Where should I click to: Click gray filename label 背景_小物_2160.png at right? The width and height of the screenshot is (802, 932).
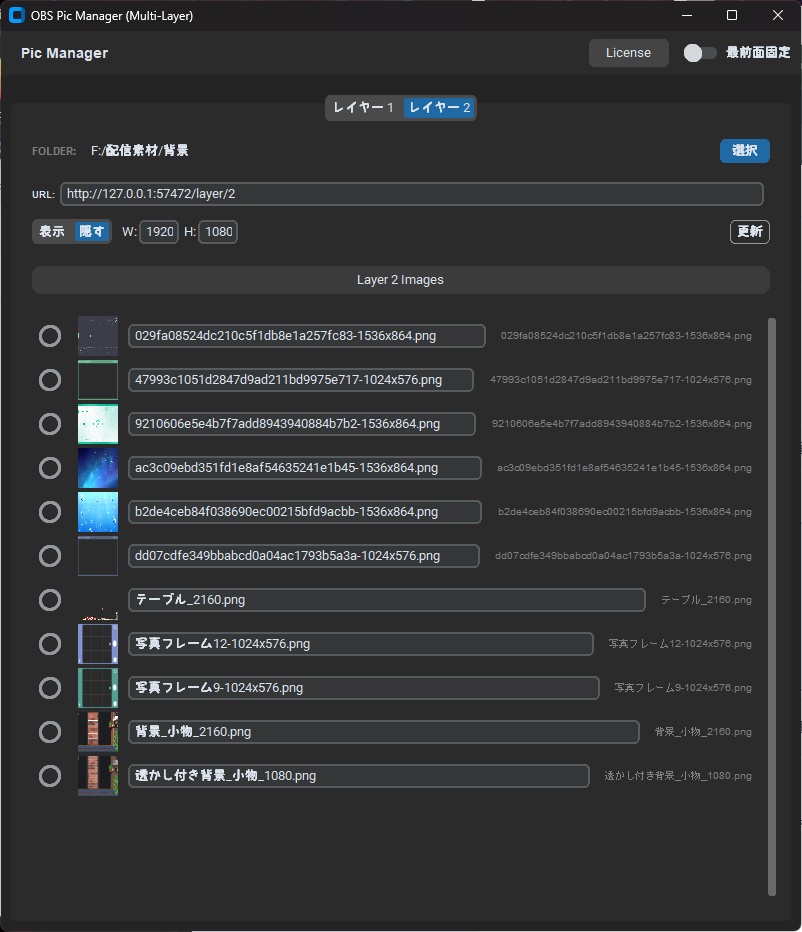click(x=703, y=732)
